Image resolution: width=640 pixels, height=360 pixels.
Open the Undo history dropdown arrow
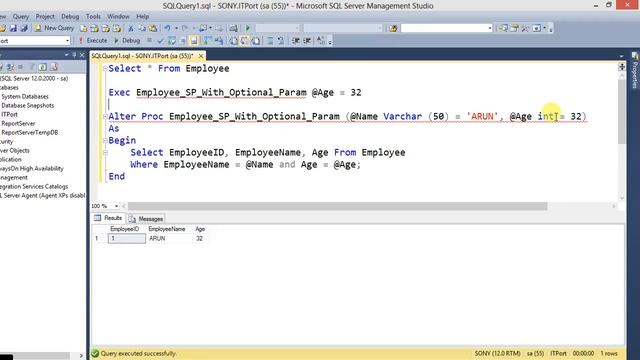point(176,28)
